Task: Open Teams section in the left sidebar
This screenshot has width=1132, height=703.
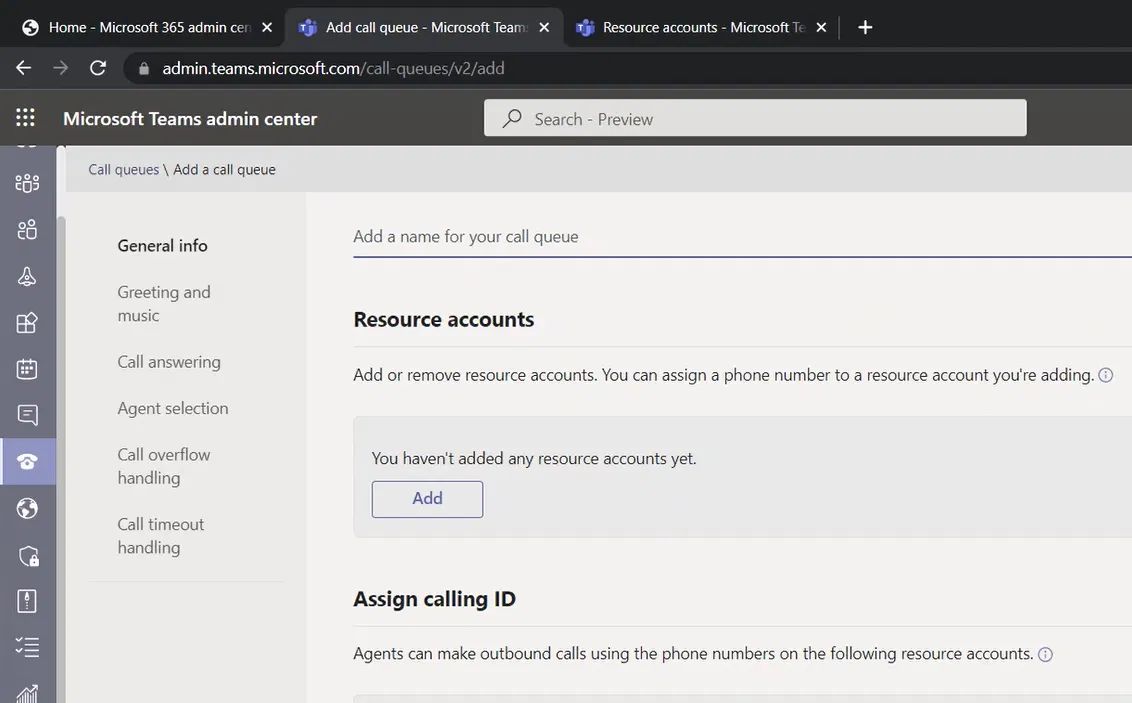Action: tap(27, 183)
